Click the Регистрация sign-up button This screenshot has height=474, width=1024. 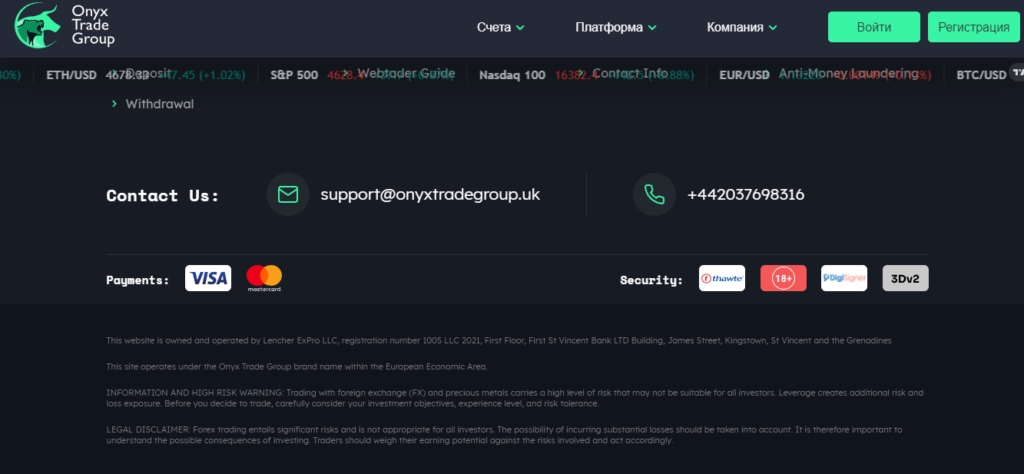(x=974, y=27)
